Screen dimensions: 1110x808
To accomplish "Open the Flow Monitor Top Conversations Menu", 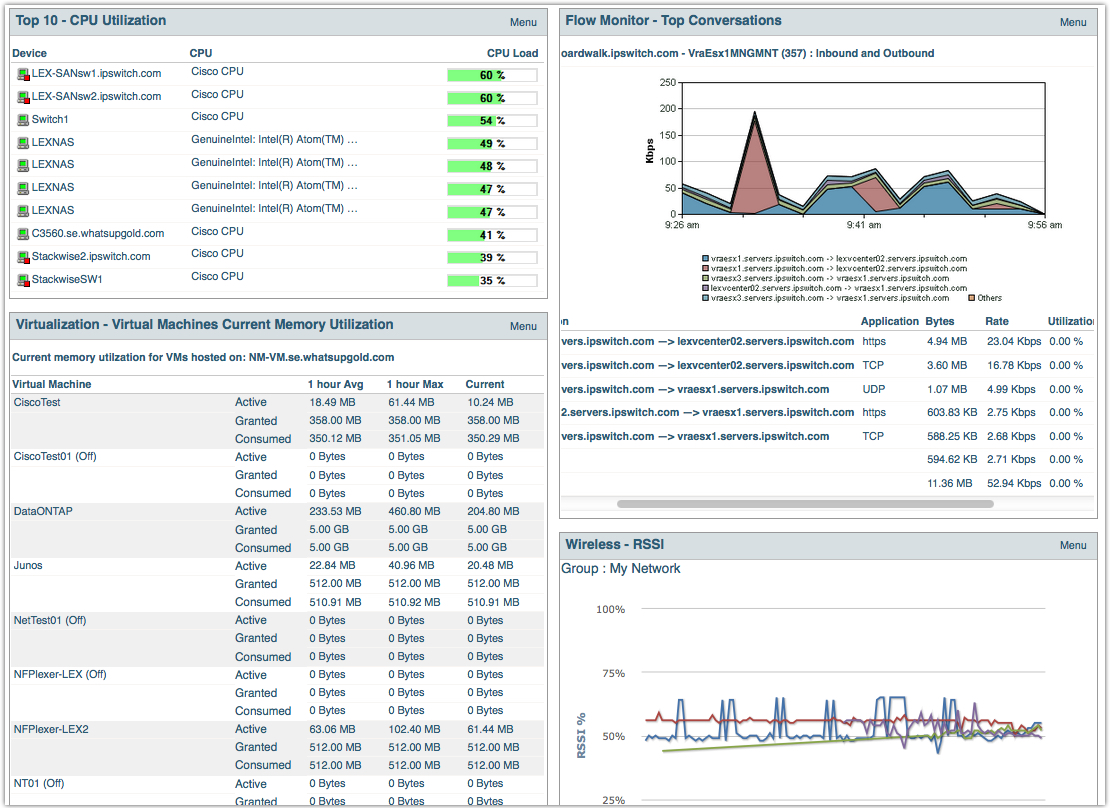I will coord(1073,22).
